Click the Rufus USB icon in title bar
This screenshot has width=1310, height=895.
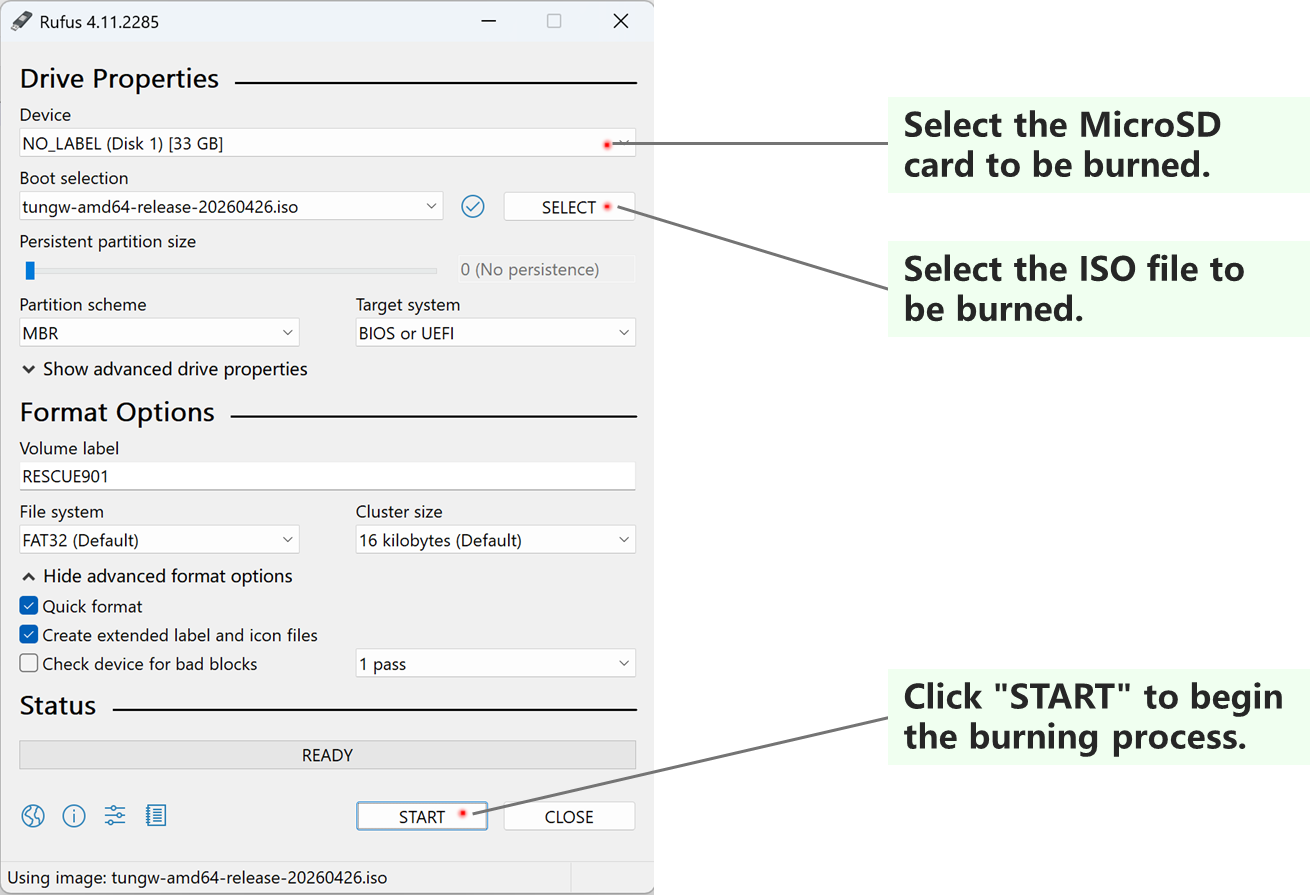point(21,21)
